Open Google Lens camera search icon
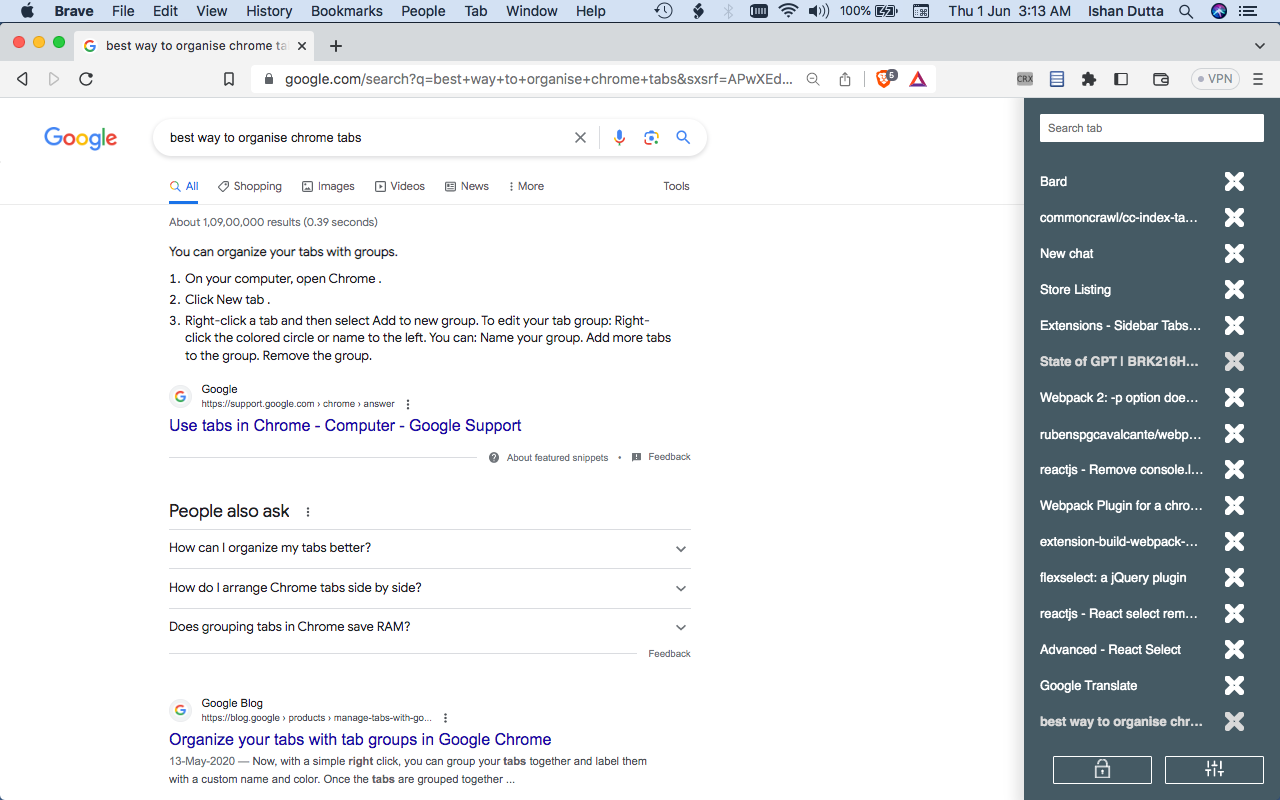The image size is (1280, 800). (x=651, y=137)
